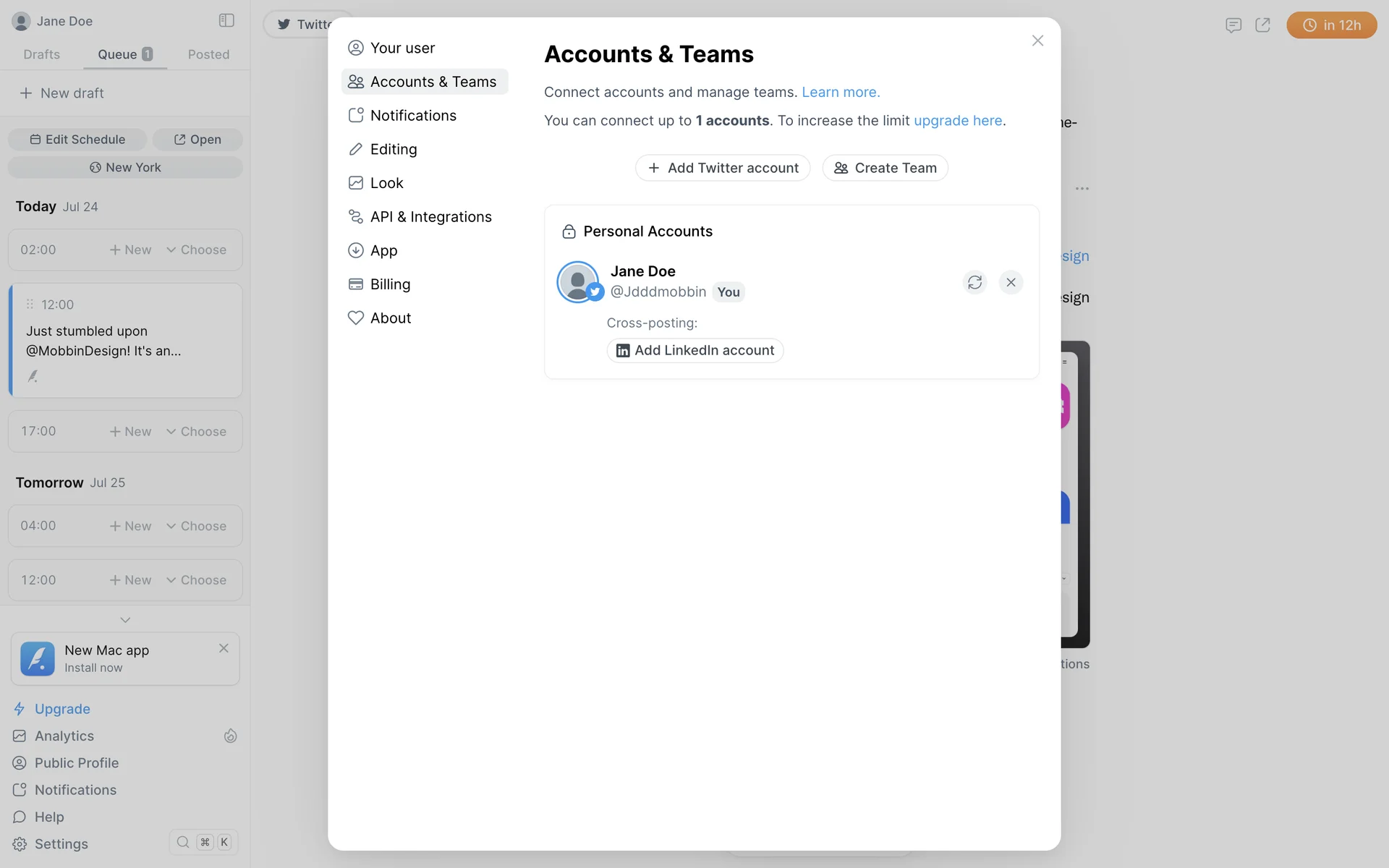This screenshot has width=1389, height=868.
Task: Click the streak flame icon beside Analytics
Action: (x=230, y=736)
